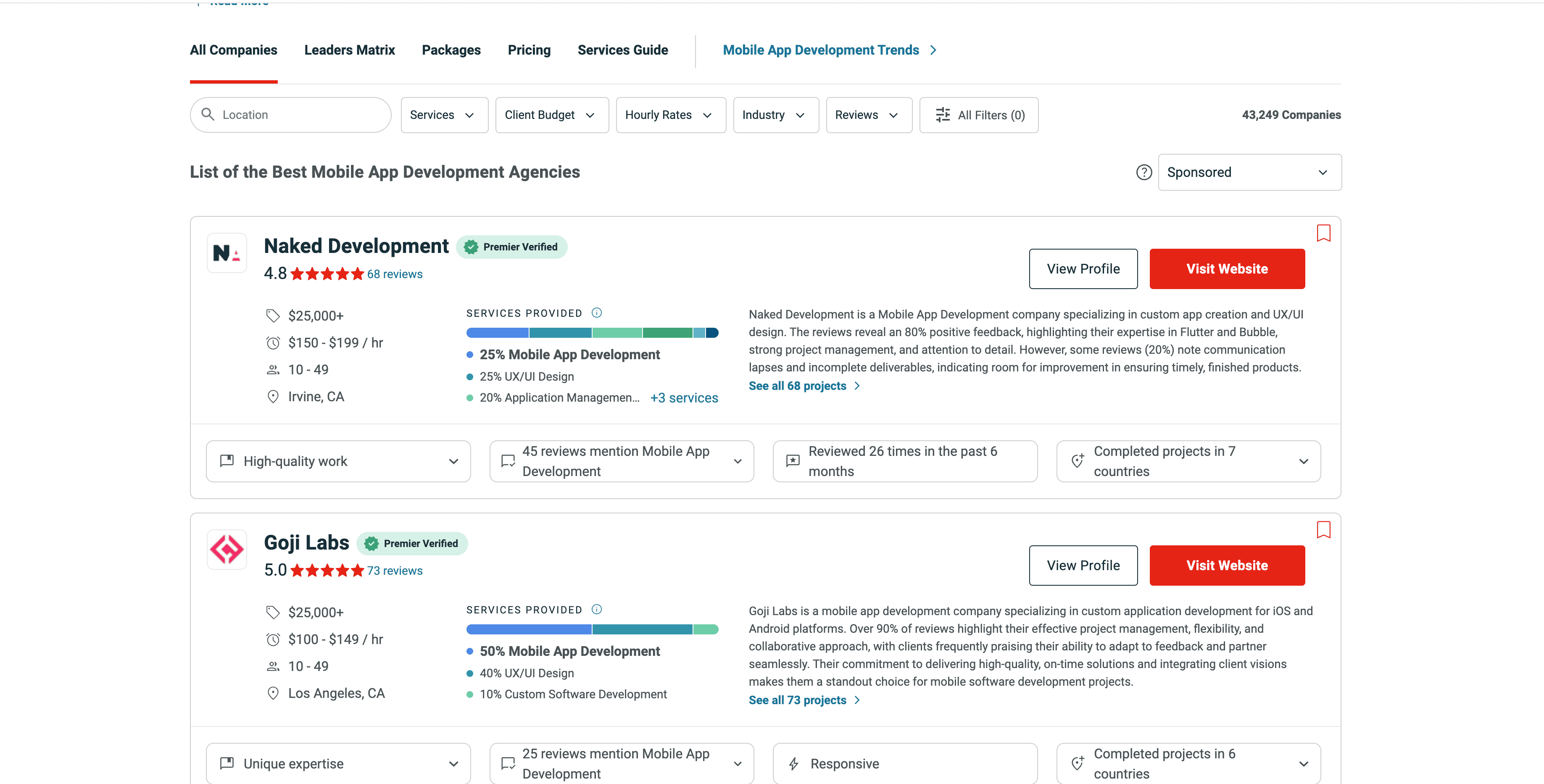Viewport: 1544px width, 784px height.
Task: Click Premier Verified badge next to Goji Labs
Action: (412, 544)
